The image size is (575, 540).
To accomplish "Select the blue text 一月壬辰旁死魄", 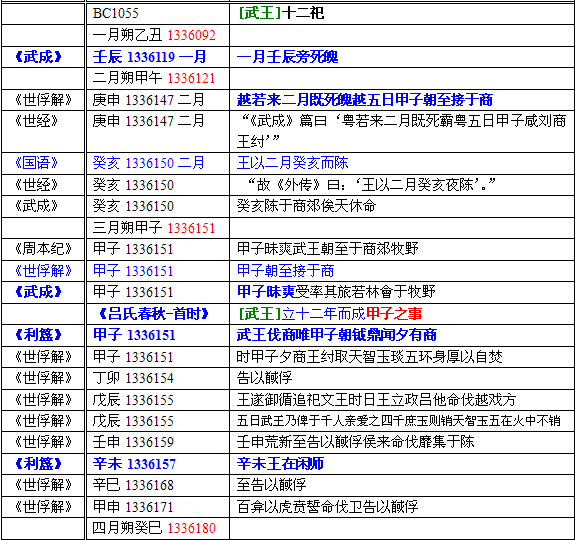I will click(x=287, y=57).
